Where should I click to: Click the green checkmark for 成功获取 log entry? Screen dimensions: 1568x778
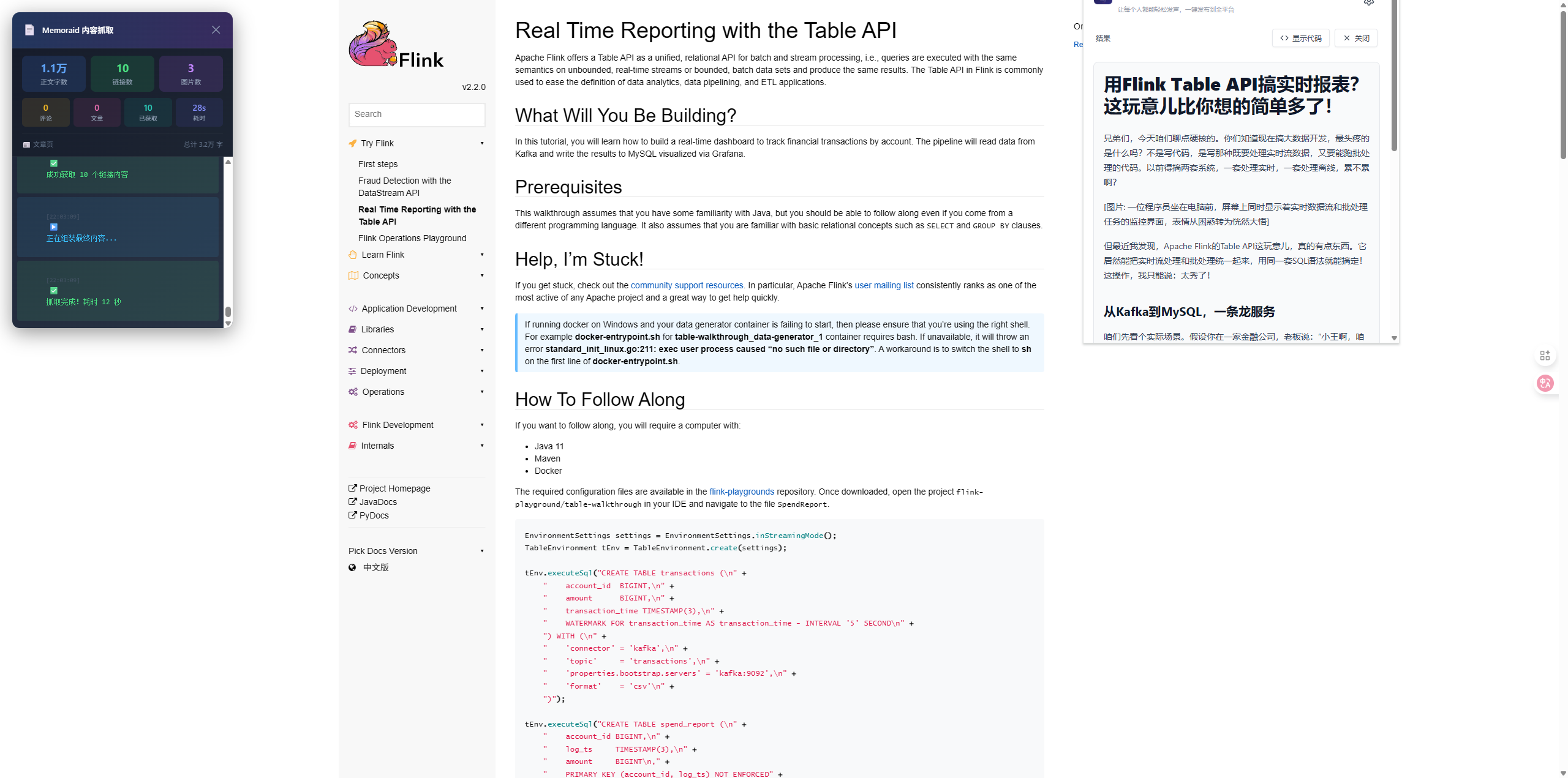click(x=54, y=163)
